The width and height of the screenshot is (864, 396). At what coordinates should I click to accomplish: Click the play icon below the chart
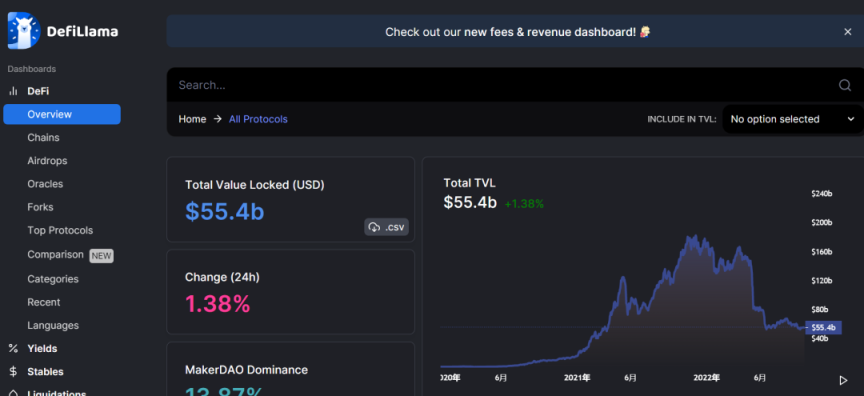[x=843, y=380]
